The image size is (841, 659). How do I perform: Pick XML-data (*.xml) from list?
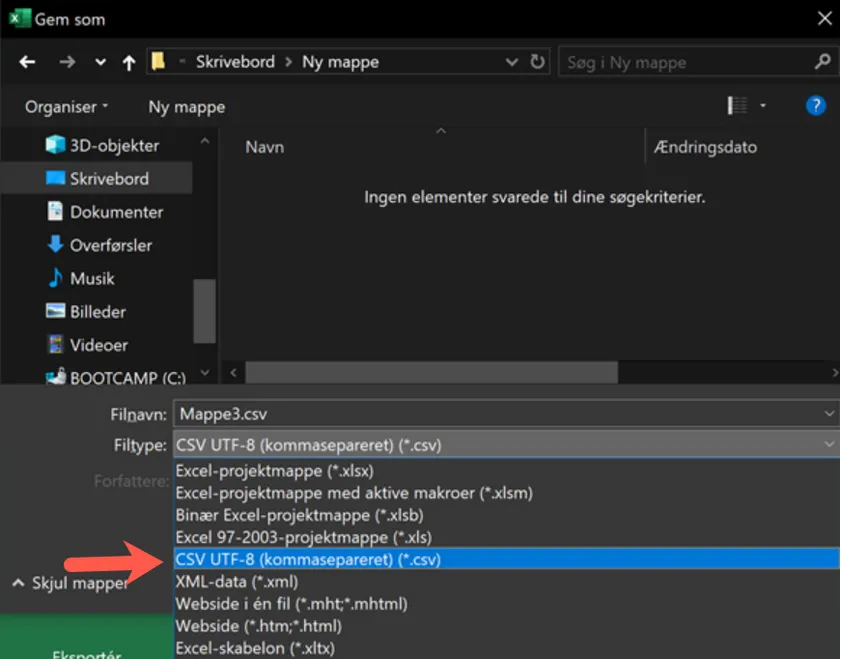click(x=236, y=581)
